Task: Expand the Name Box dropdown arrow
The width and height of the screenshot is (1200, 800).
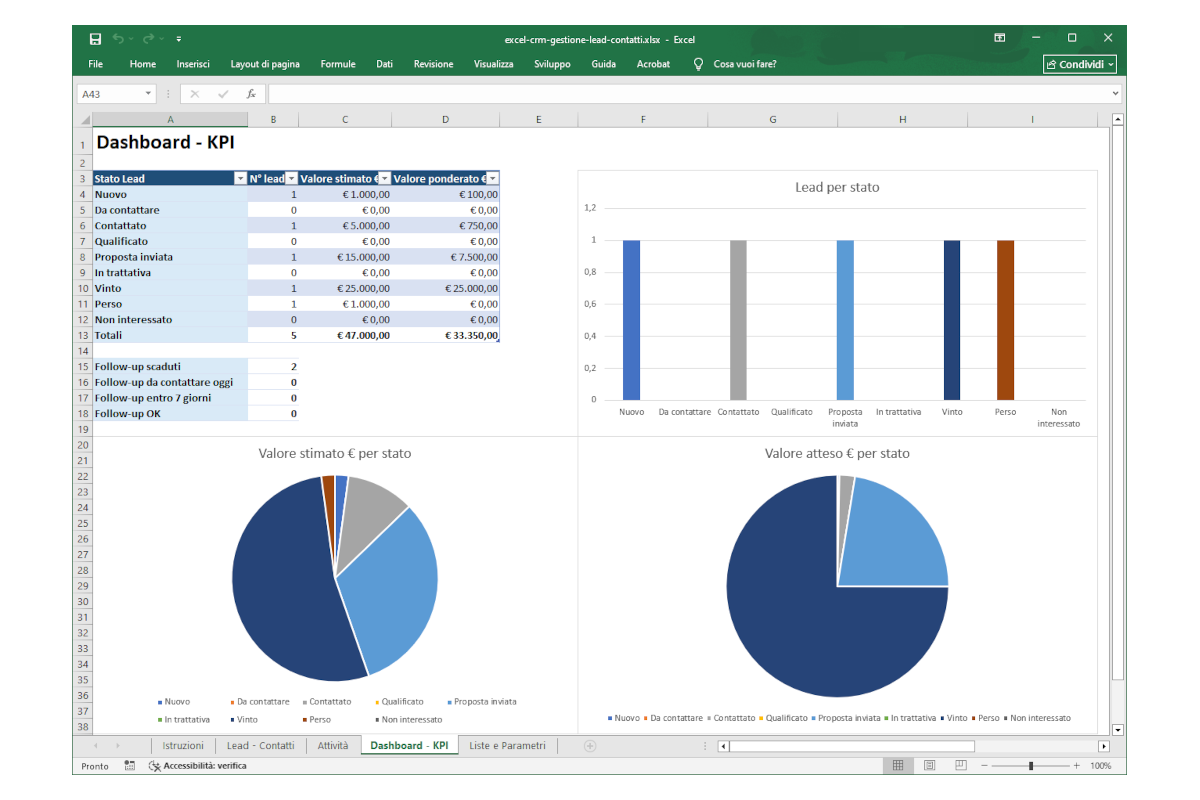Action: (149, 94)
